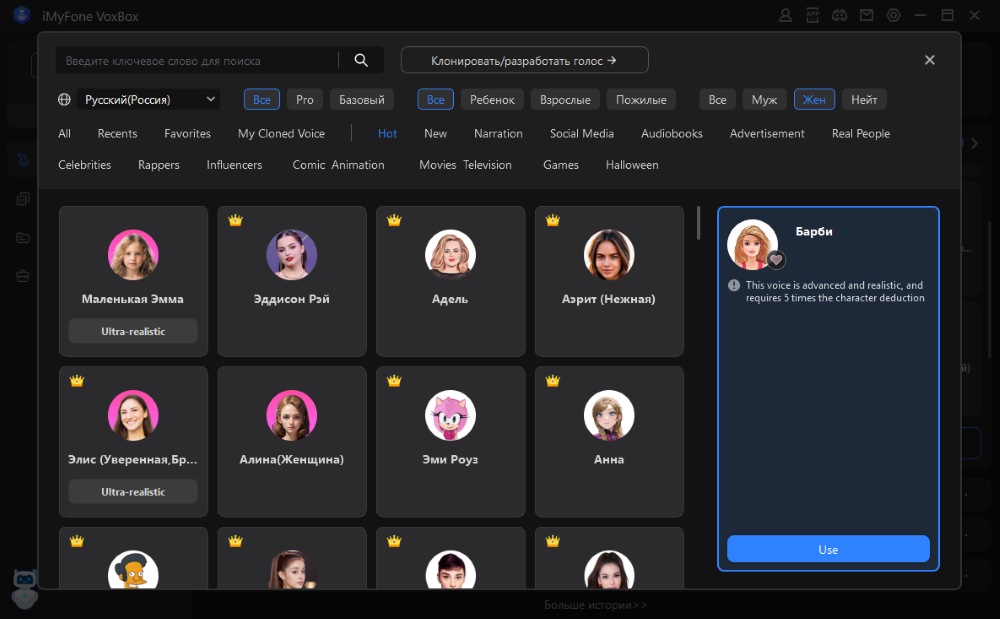Click the Use button for Барби

click(x=828, y=550)
